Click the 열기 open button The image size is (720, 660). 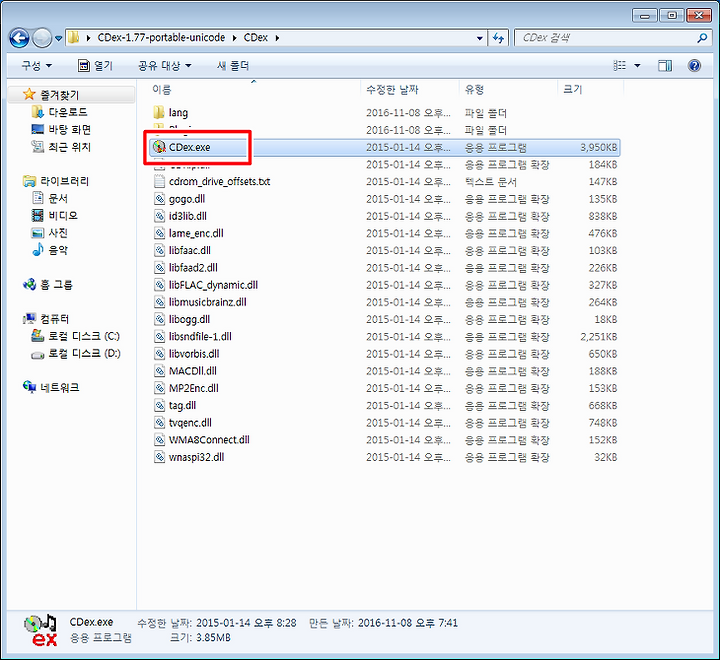[x=96, y=66]
